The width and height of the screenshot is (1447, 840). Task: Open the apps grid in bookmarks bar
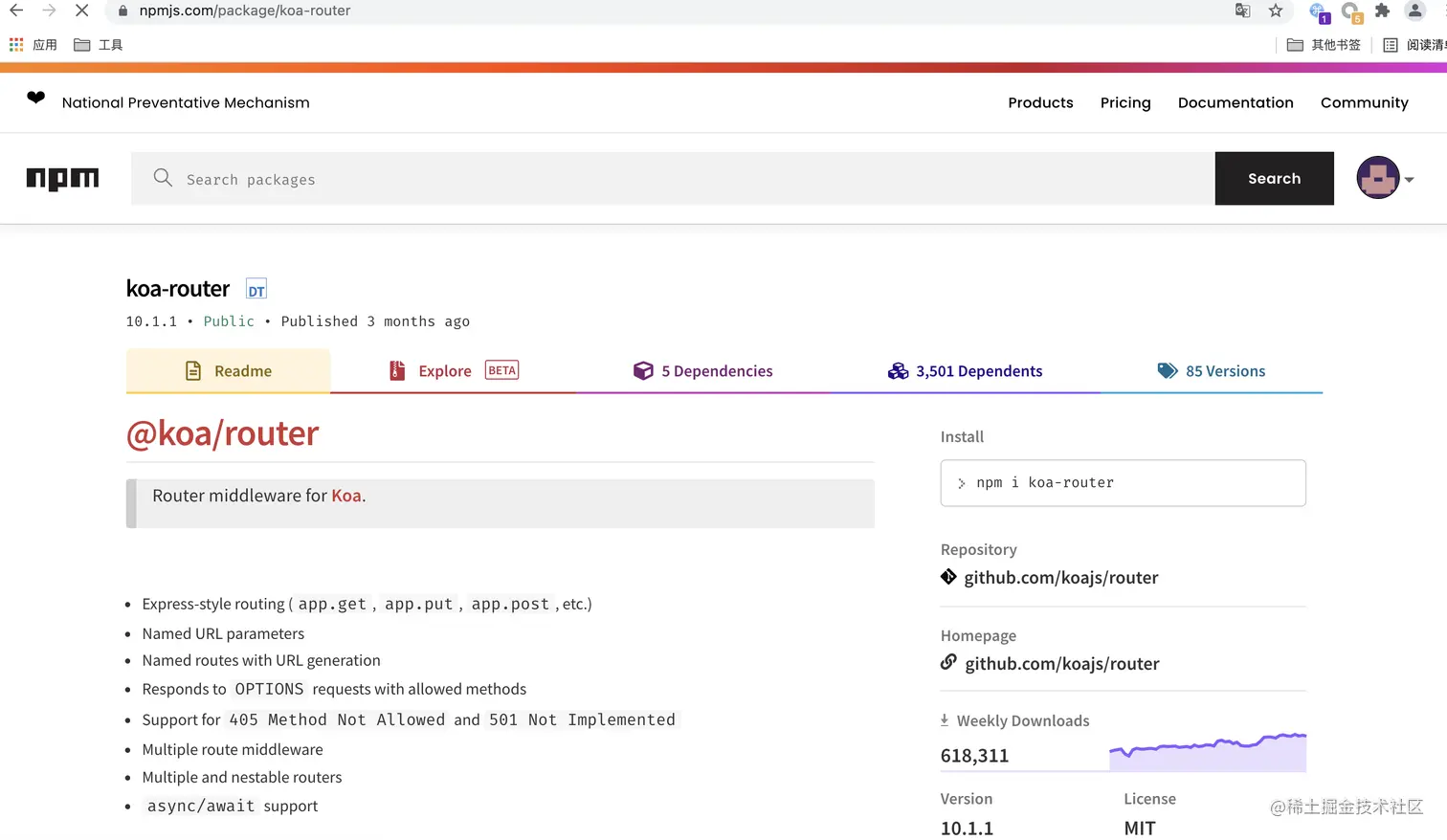[16, 45]
